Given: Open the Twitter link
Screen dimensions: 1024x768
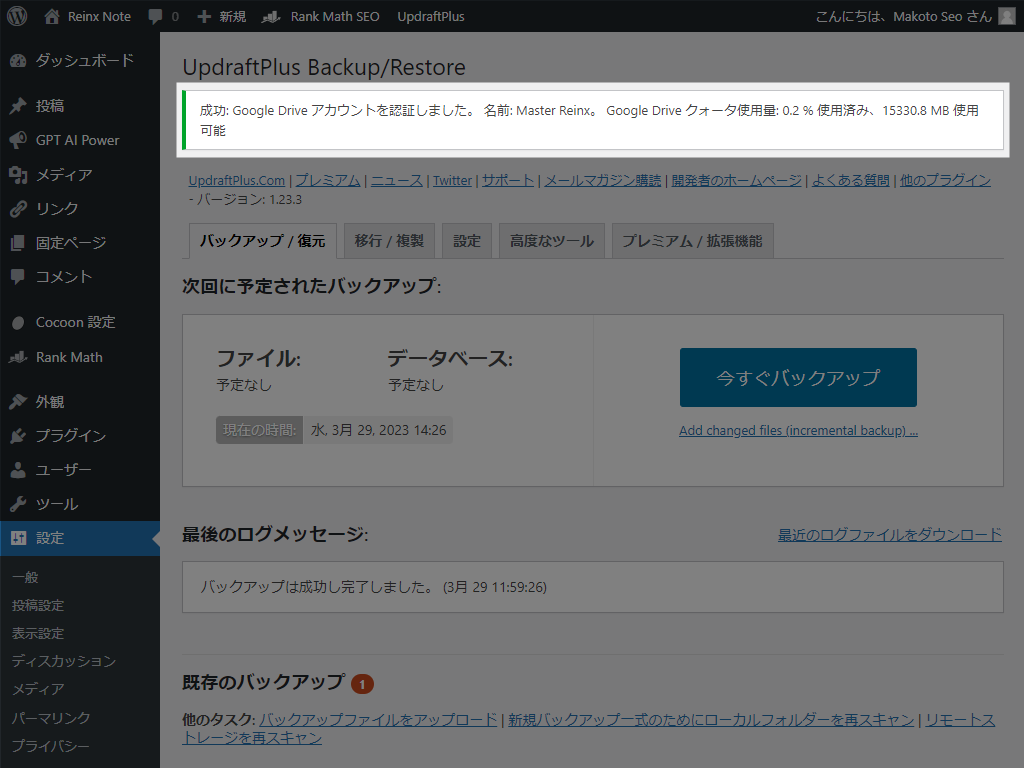Looking at the screenshot, I should tap(452, 180).
